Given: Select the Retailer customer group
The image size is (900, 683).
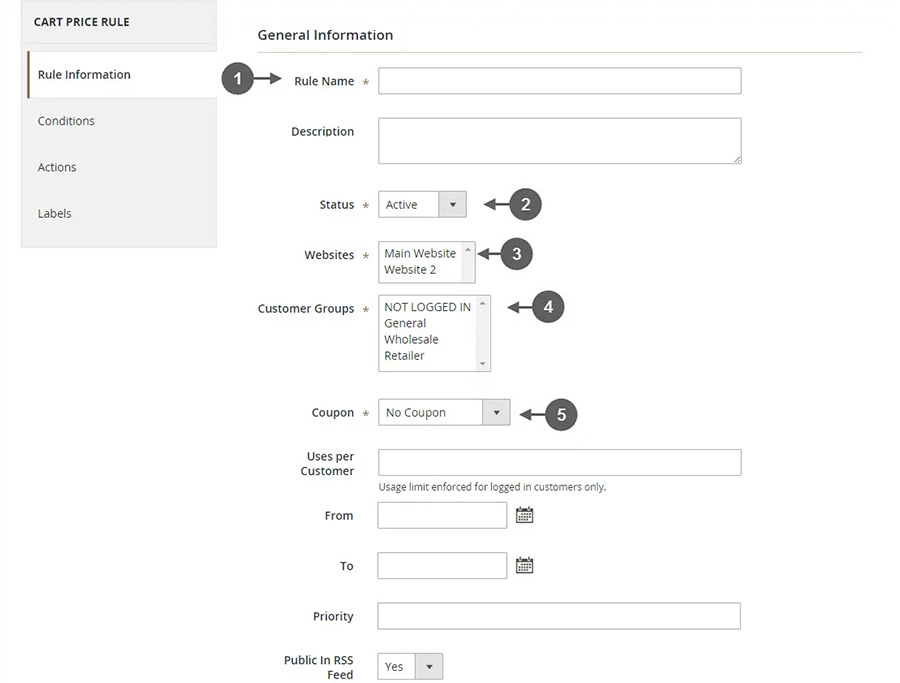Looking at the screenshot, I should [x=404, y=355].
